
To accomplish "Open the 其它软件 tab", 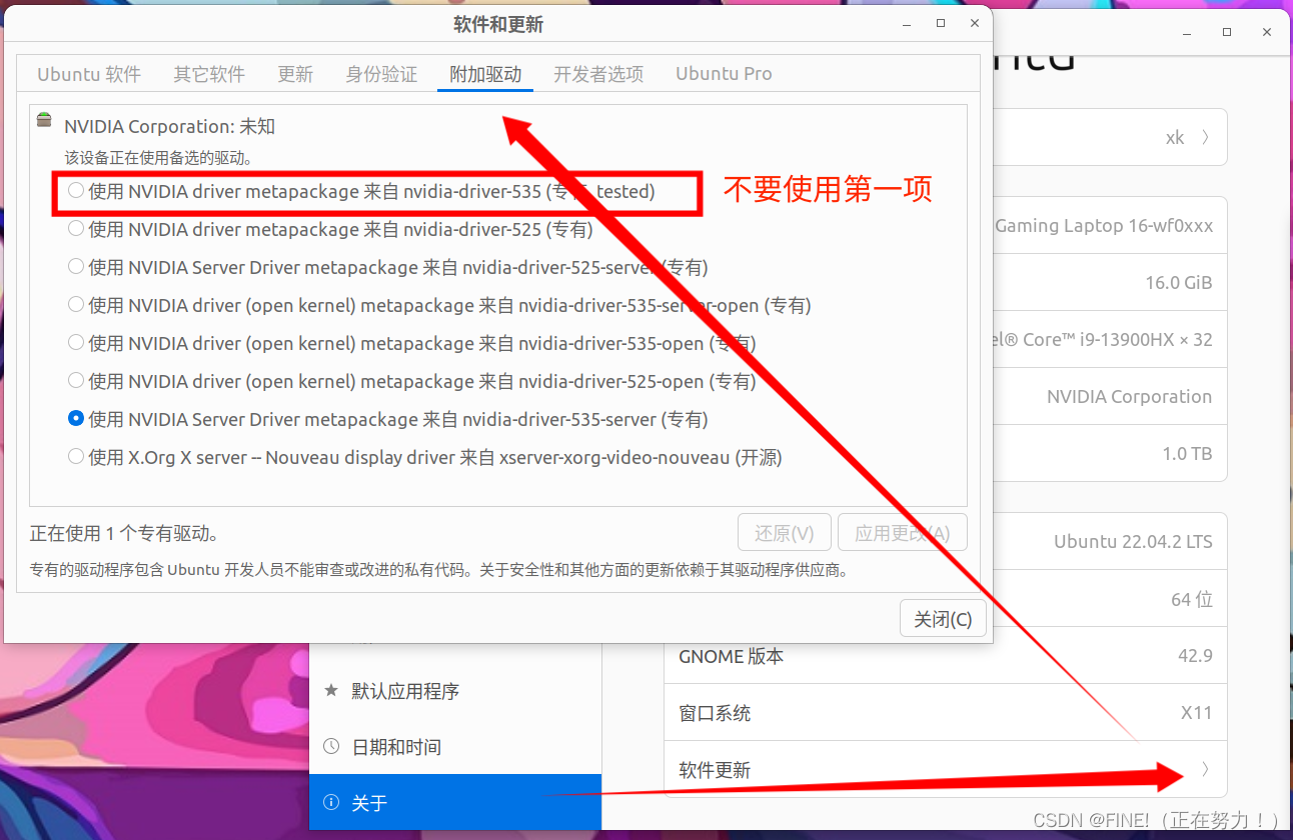I will (x=209, y=74).
